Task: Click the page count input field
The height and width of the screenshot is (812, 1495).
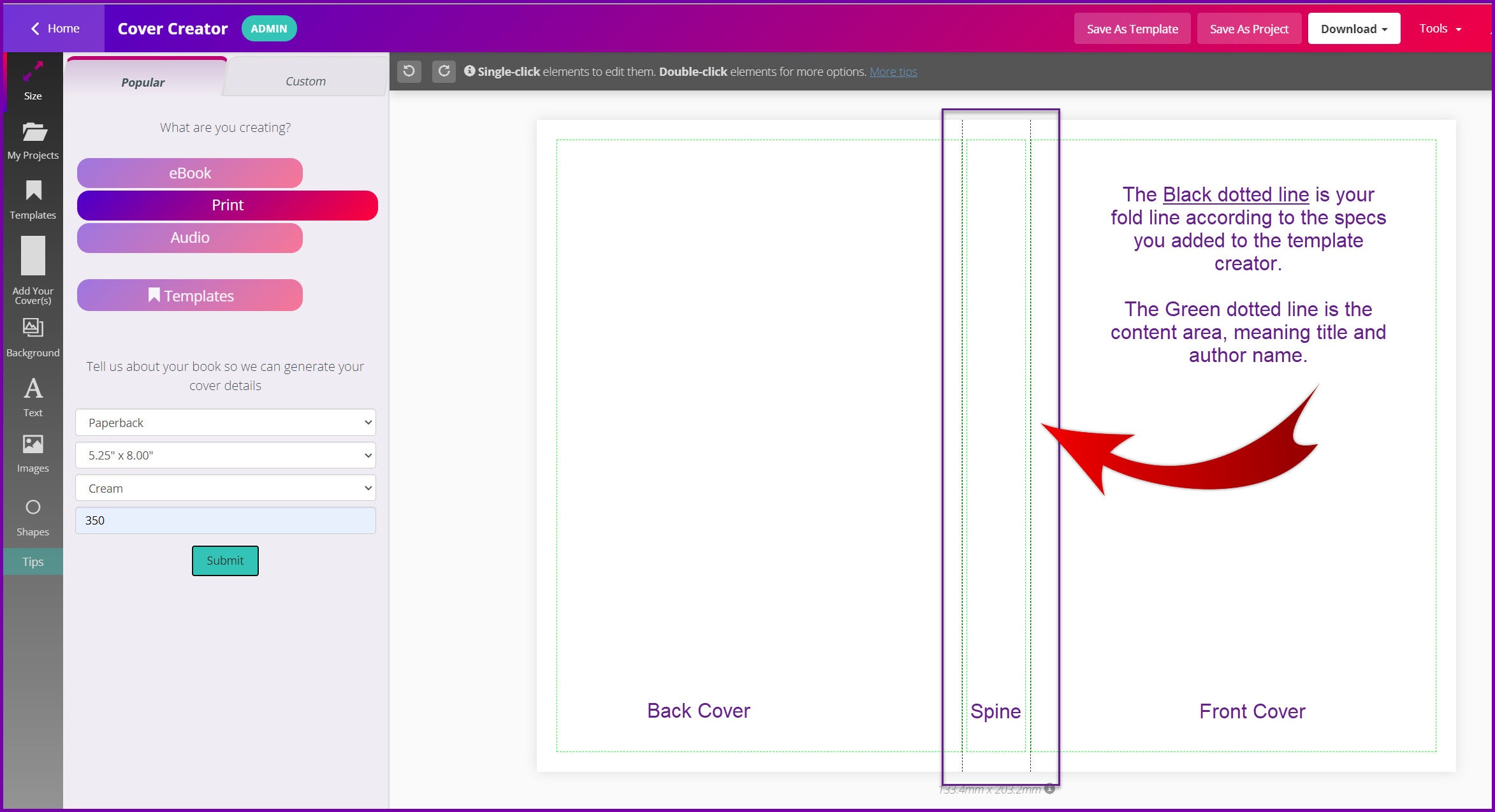Action: [225, 520]
